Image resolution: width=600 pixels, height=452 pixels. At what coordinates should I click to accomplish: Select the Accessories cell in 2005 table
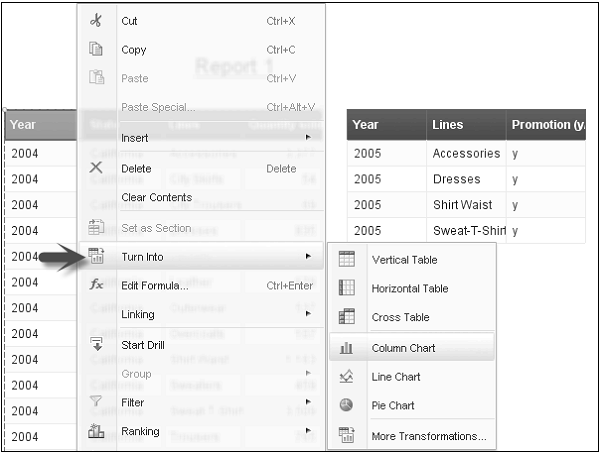[466, 154]
